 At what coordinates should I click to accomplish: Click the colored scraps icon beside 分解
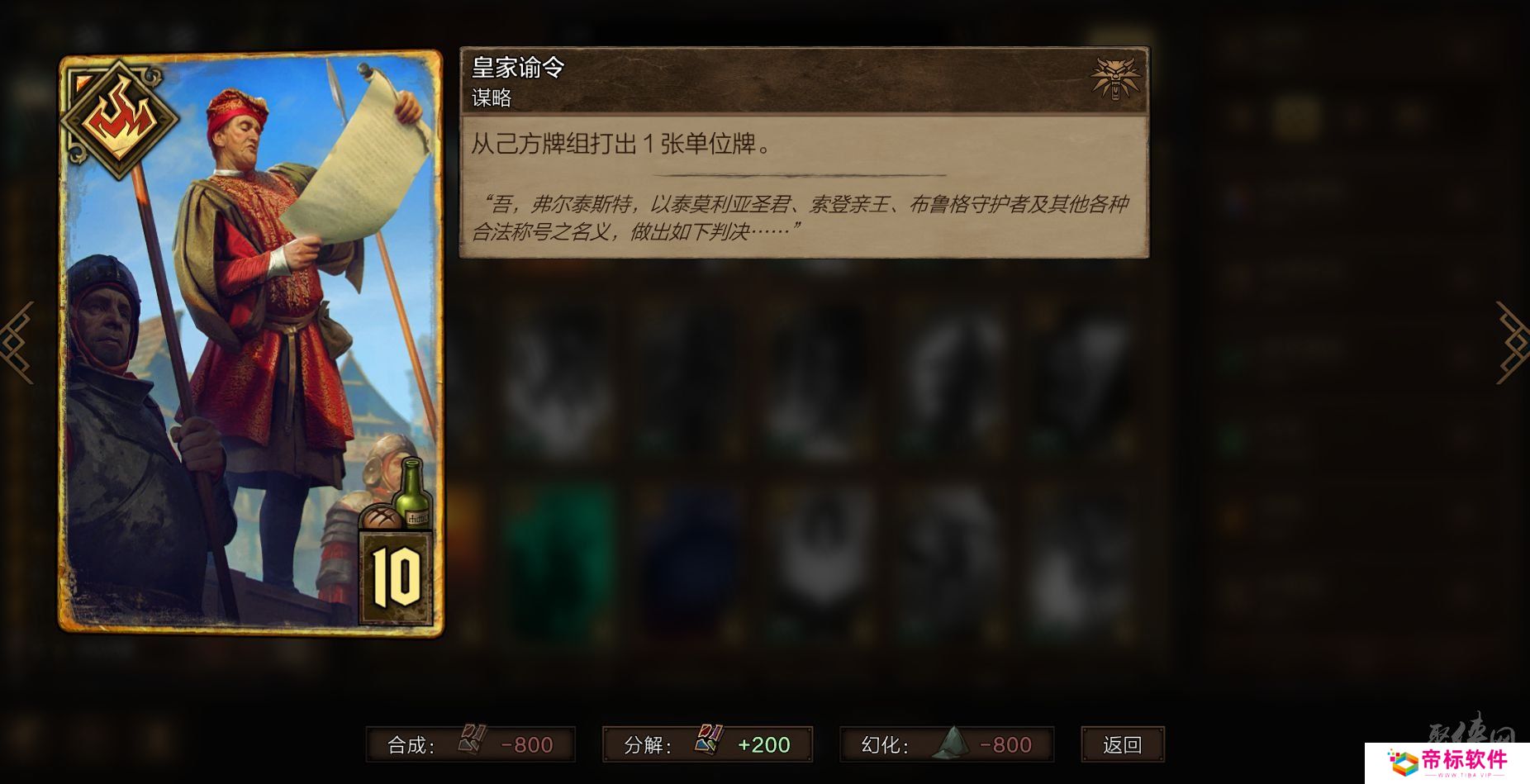709,740
